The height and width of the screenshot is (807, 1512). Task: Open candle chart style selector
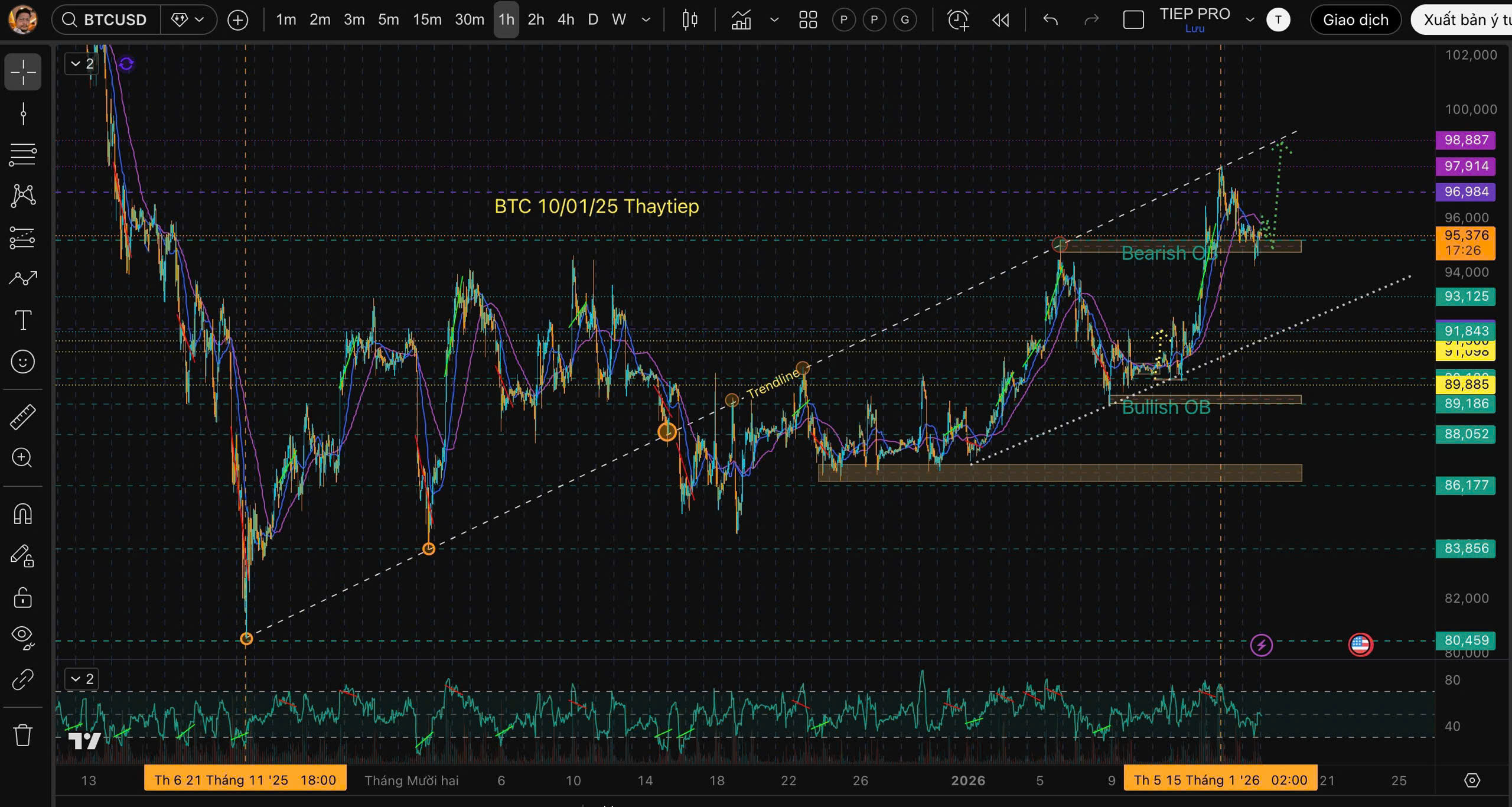pyautogui.click(x=689, y=20)
